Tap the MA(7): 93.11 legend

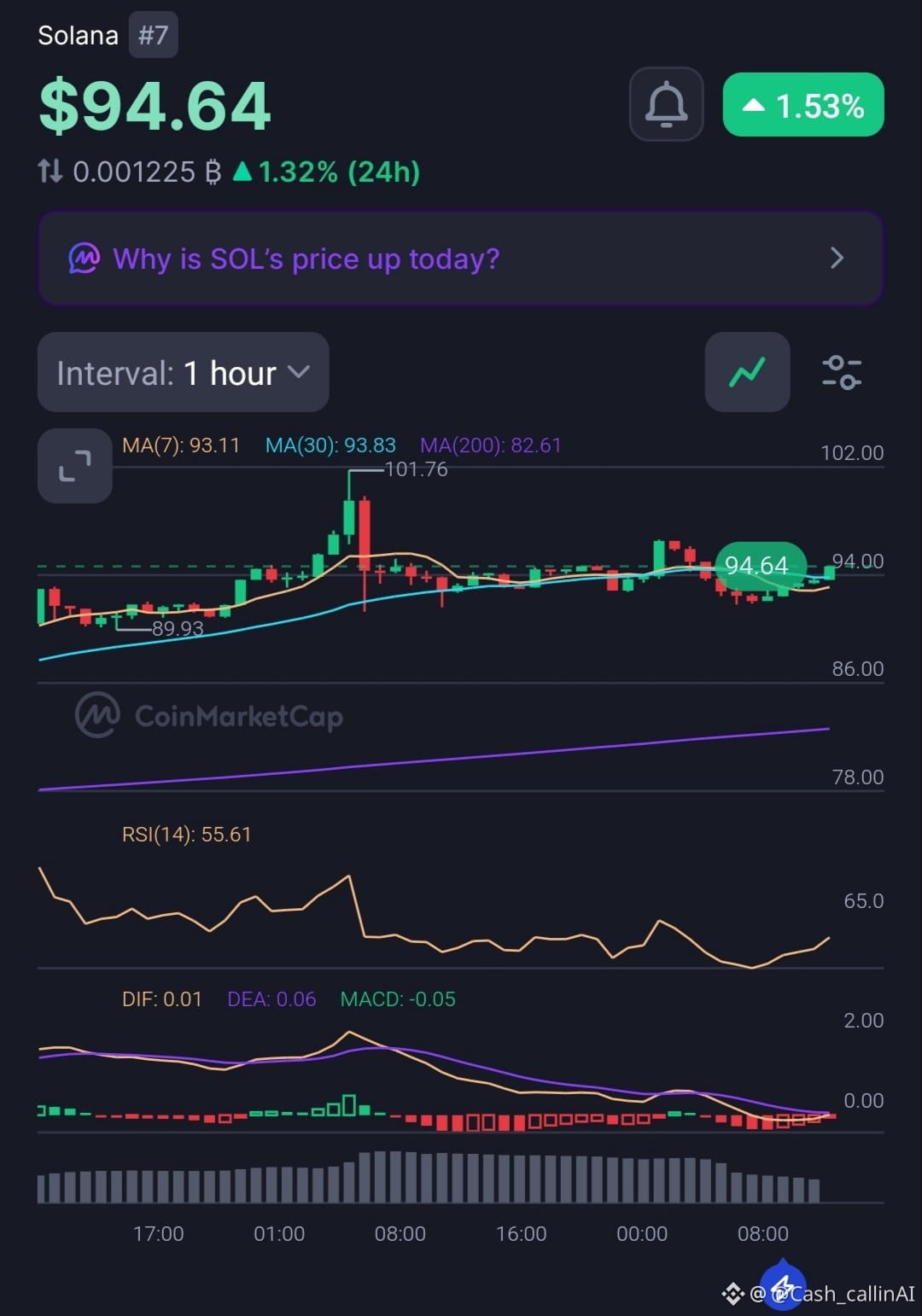click(181, 445)
